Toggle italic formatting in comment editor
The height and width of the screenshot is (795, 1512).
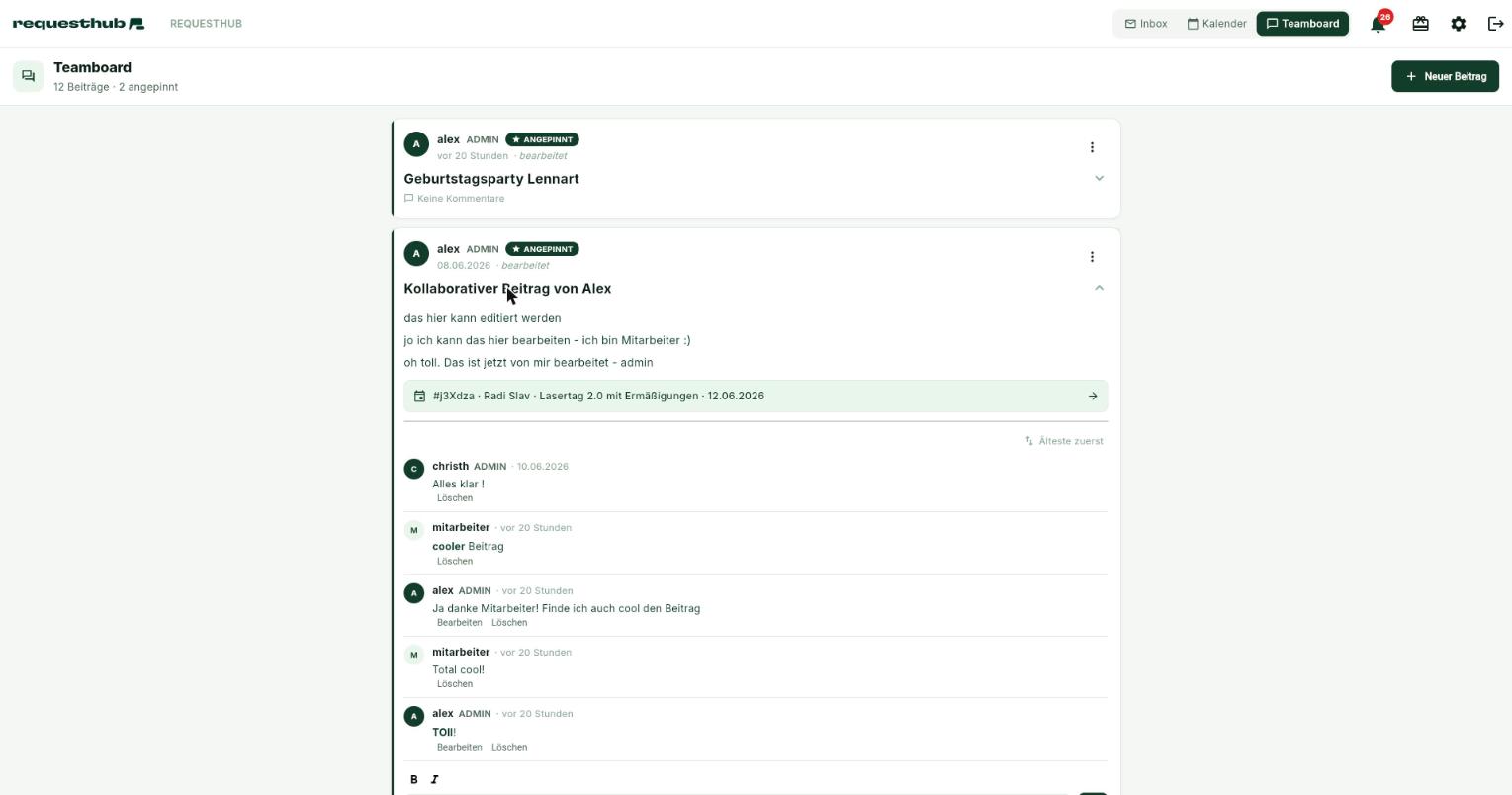434,779
